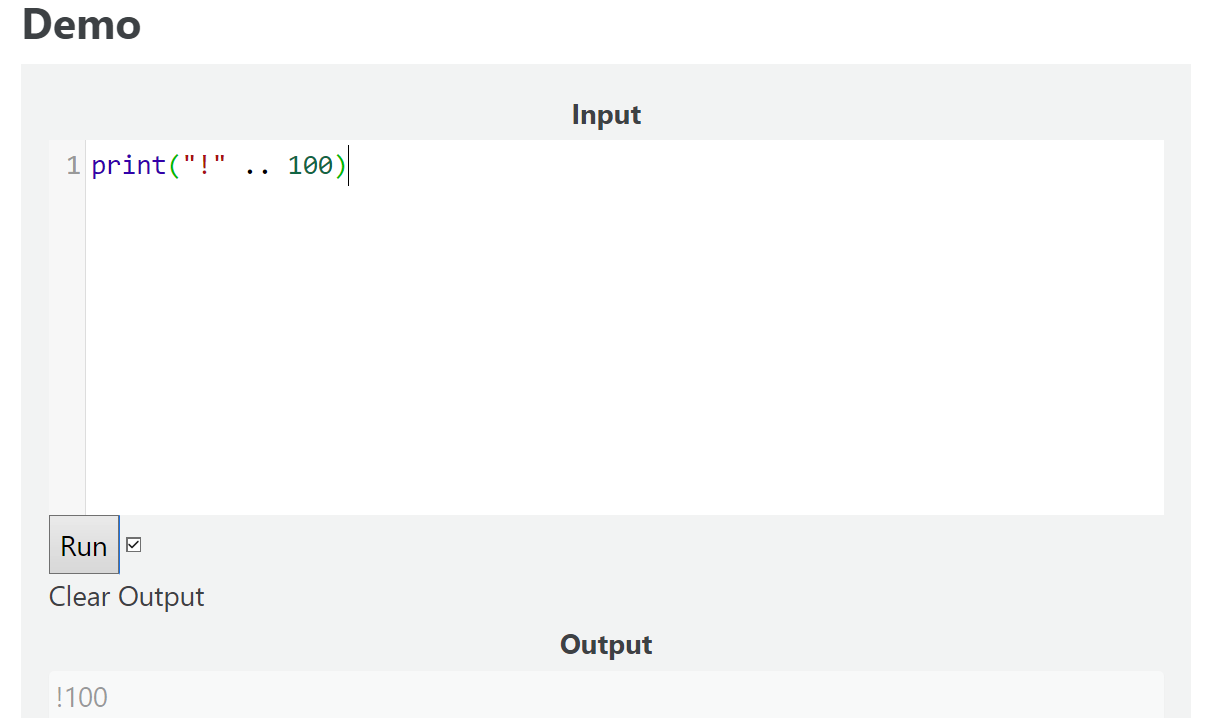Click the Run button
The height and width of the screenshot is (718, 1218).
point(83,545)
